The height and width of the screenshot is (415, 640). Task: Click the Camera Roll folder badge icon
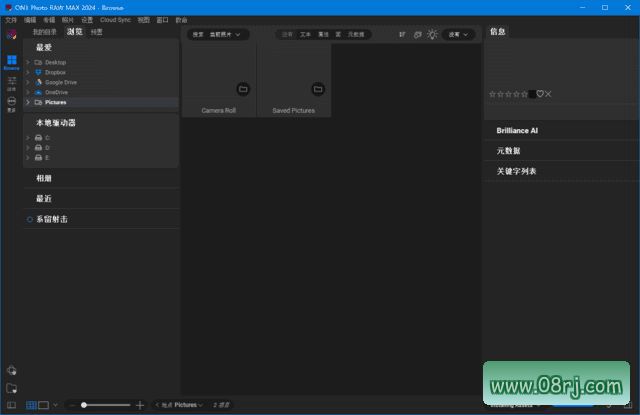point(243,89)
